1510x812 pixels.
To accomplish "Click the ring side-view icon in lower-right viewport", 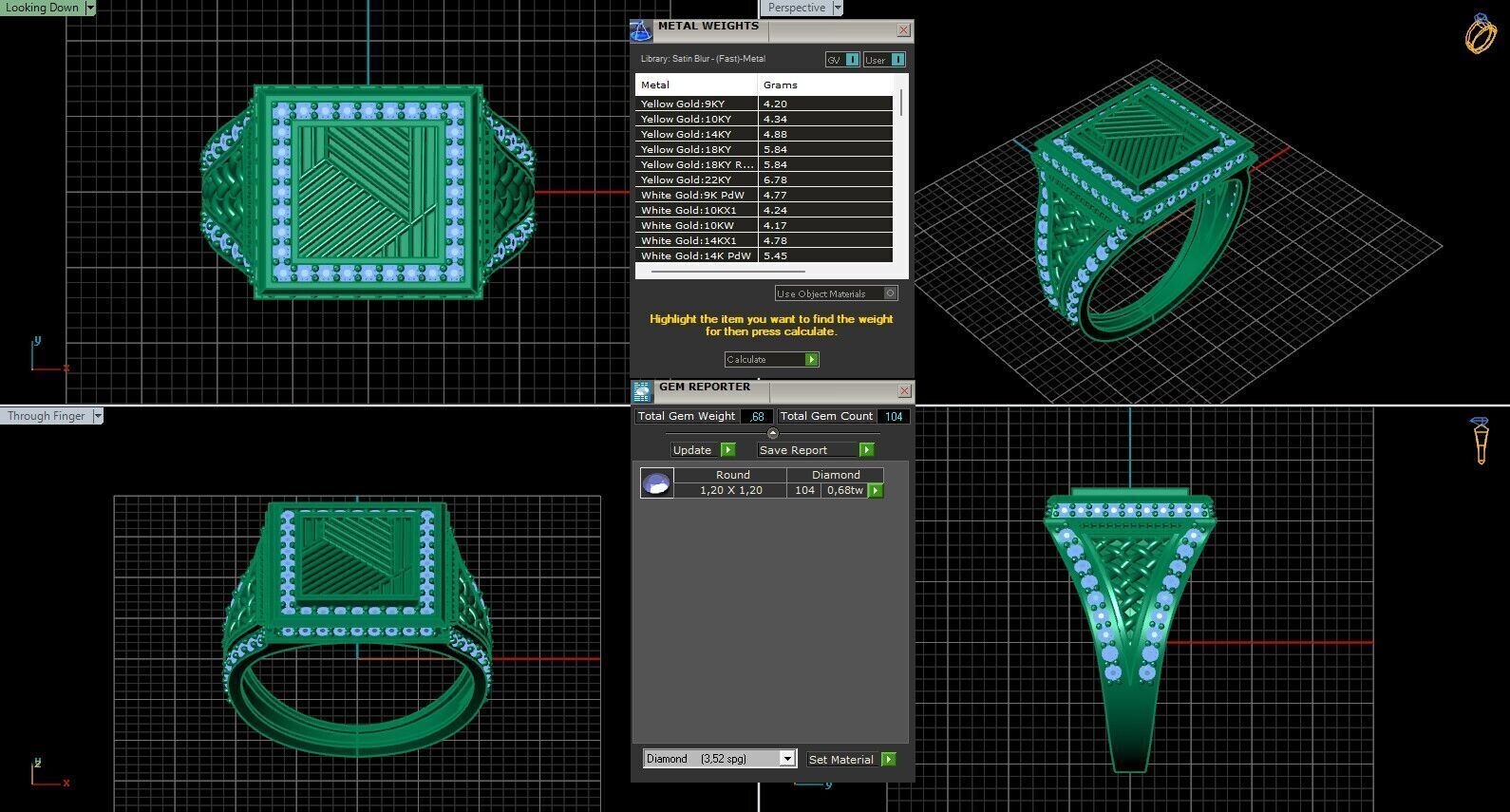I will 1480,441.
